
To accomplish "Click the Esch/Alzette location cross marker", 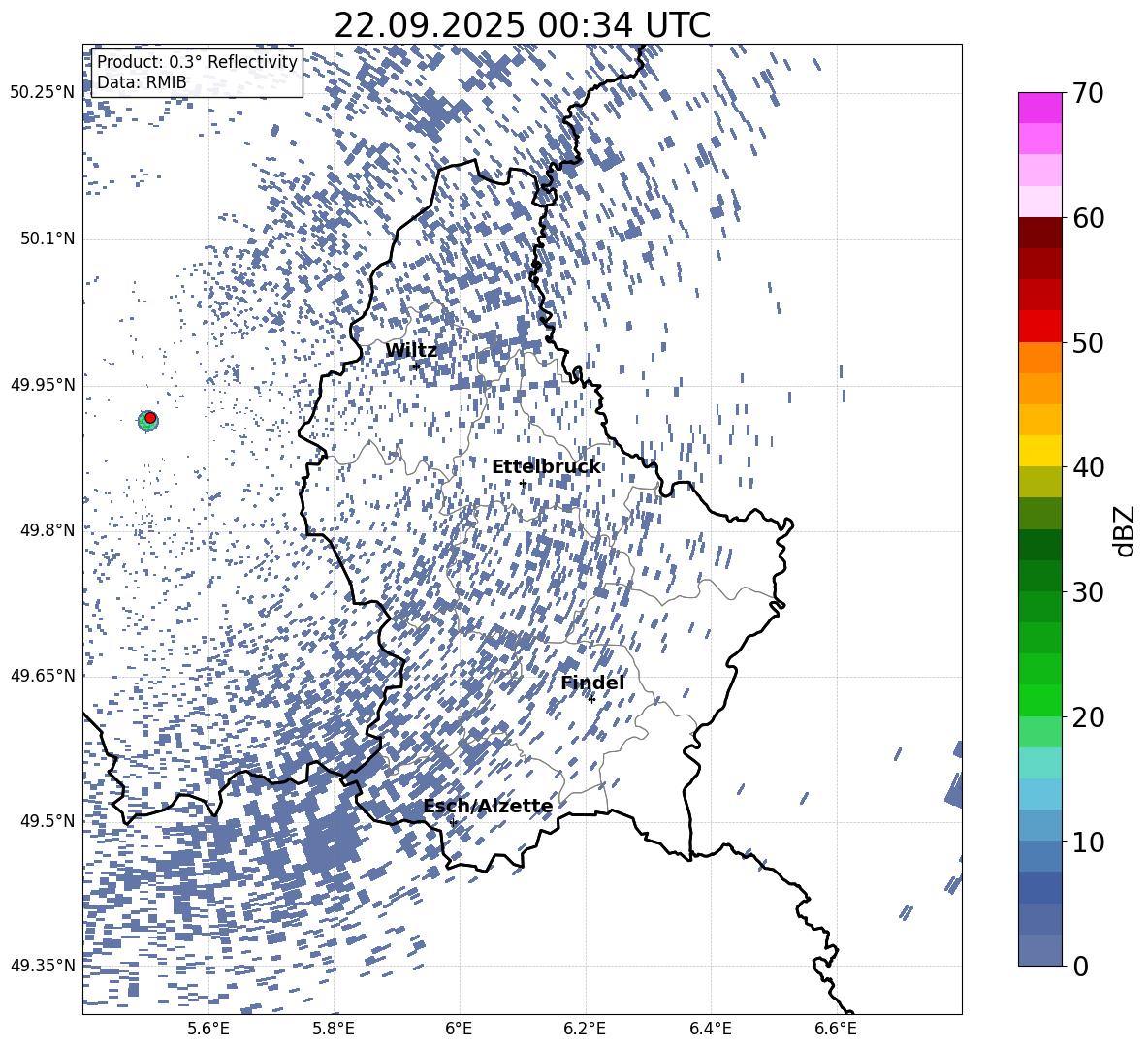I will pos(453,822).
